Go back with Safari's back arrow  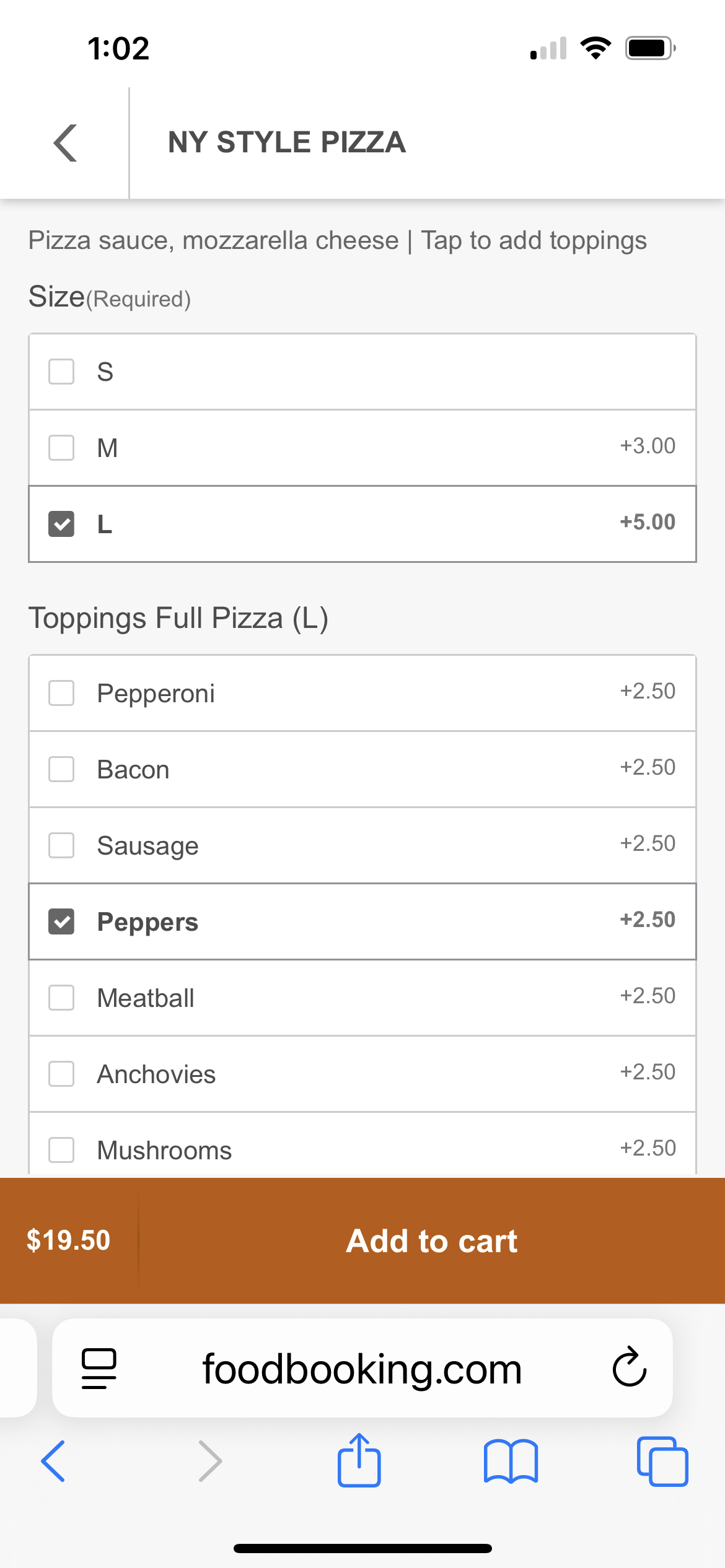click(x=53, y=1461)
